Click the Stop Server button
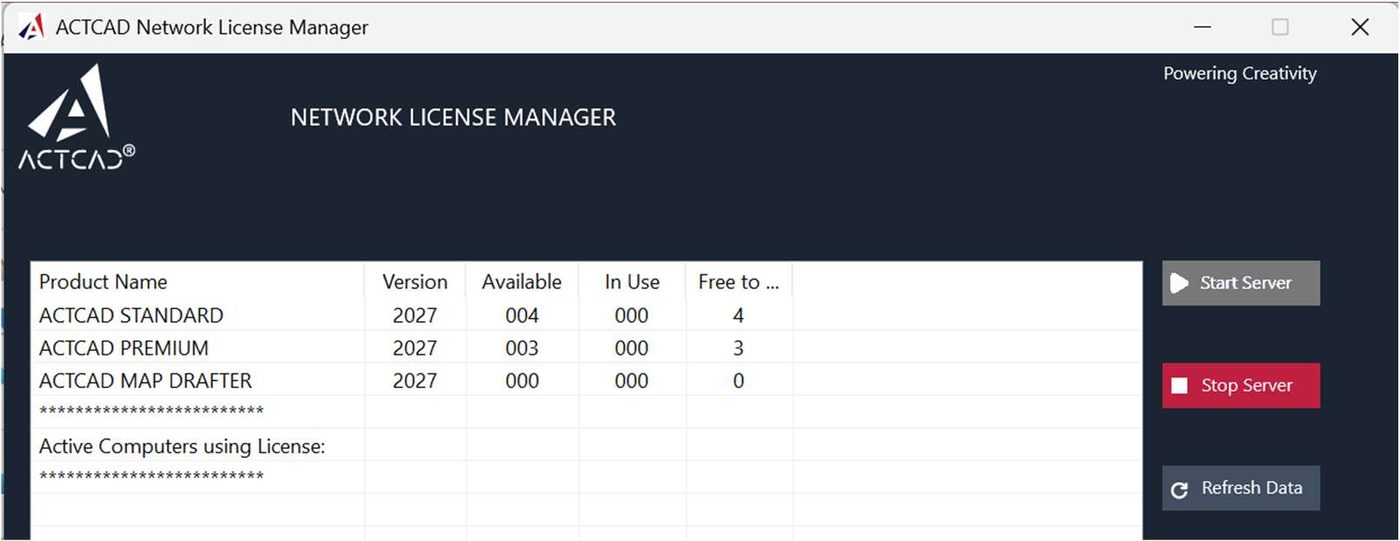Viewport: 1400px width, 541px height. click(x=1241, y=385)
